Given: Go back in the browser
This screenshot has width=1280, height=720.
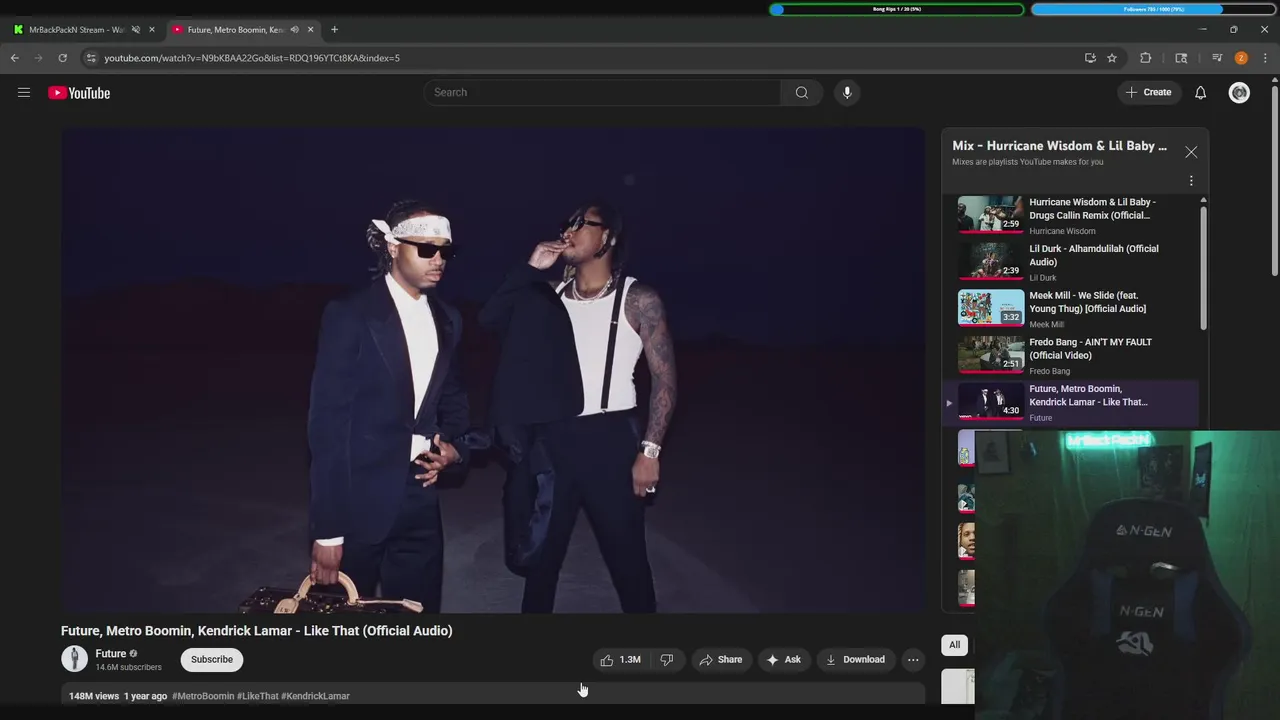Looking at the screenshot, I should point(15,58).
